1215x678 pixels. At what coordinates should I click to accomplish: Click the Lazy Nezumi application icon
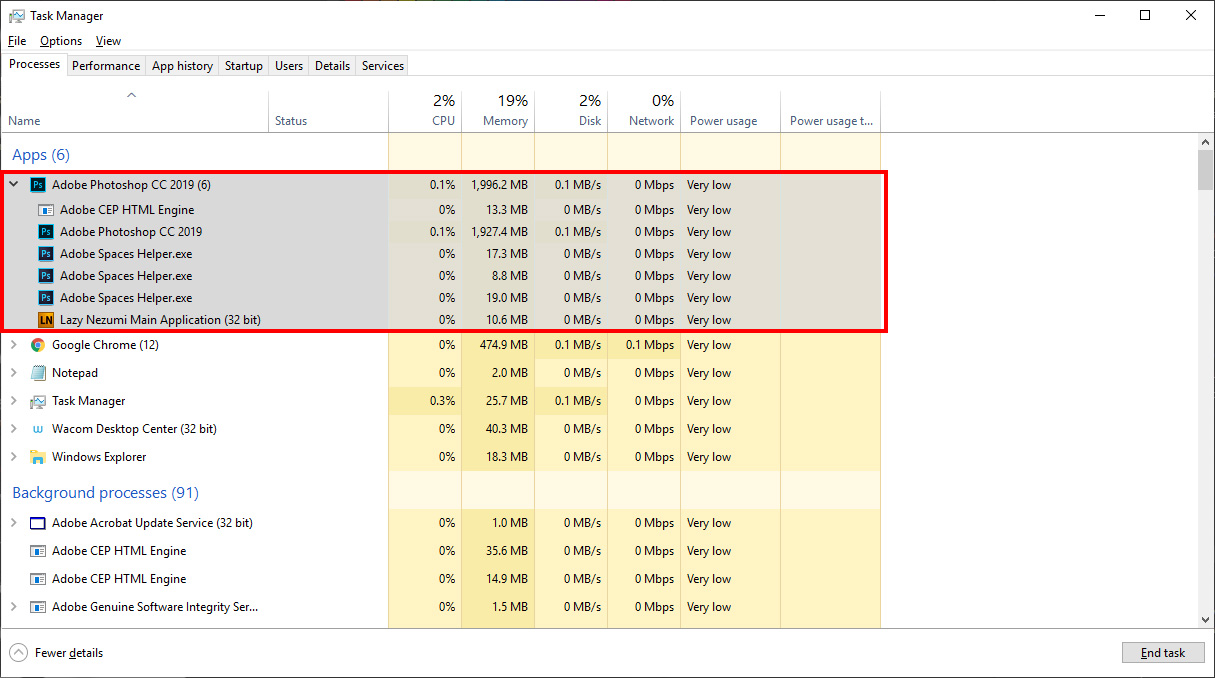coord(45,320)
